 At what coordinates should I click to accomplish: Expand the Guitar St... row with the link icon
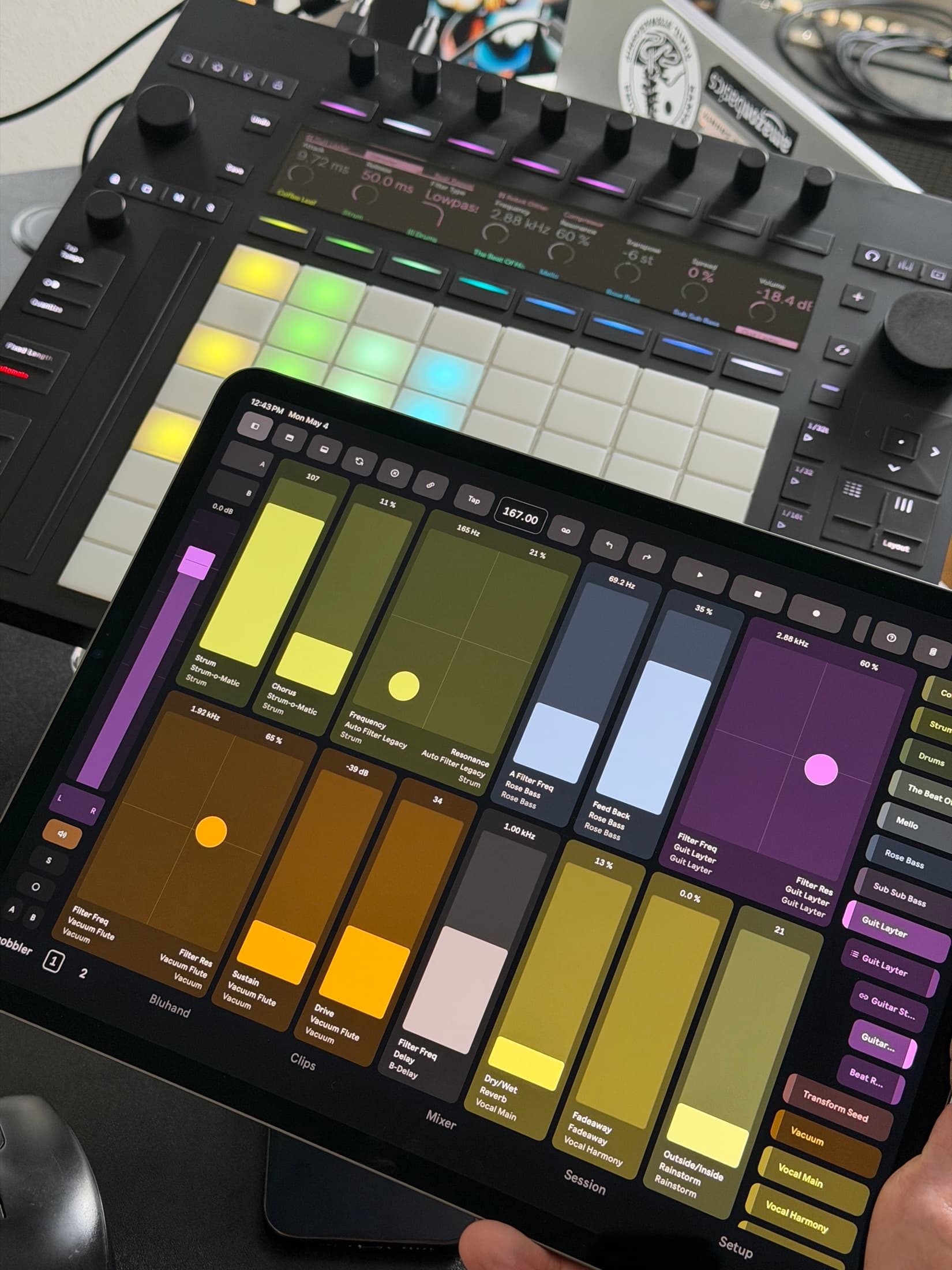pyautogui.click(x=864, y=997)
